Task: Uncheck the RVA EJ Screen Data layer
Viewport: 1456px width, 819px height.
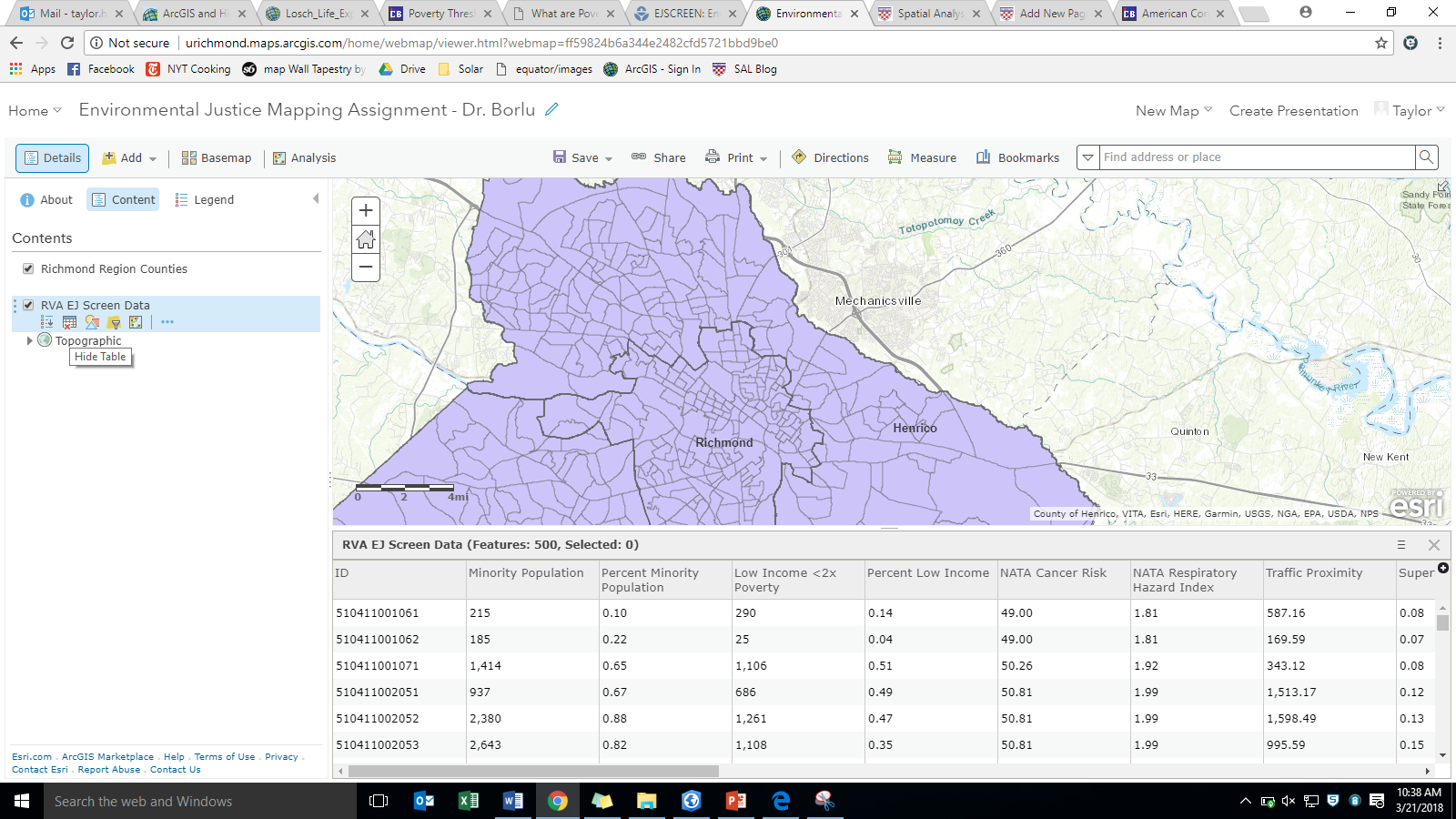Action: click(x=29, y=305)
